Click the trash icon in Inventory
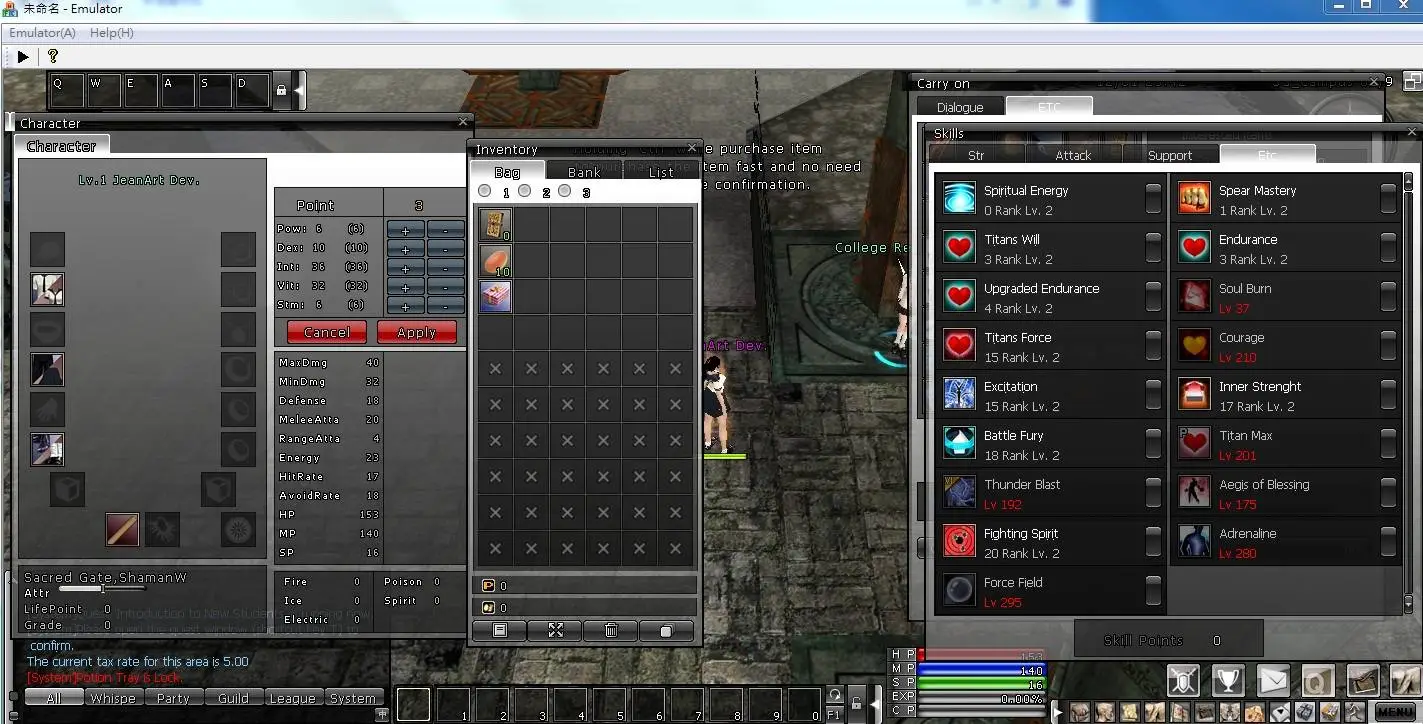The width and height of the screenshot is (1423, 724). click(x=611, y=631)
